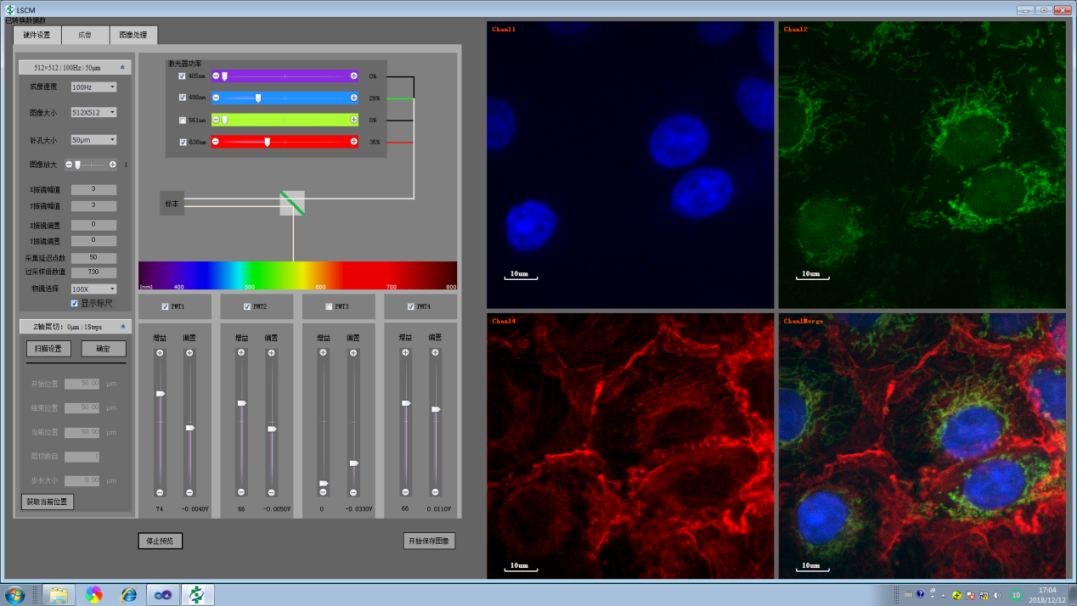Click plus icon on 488nm laser power

pos(354,98)
